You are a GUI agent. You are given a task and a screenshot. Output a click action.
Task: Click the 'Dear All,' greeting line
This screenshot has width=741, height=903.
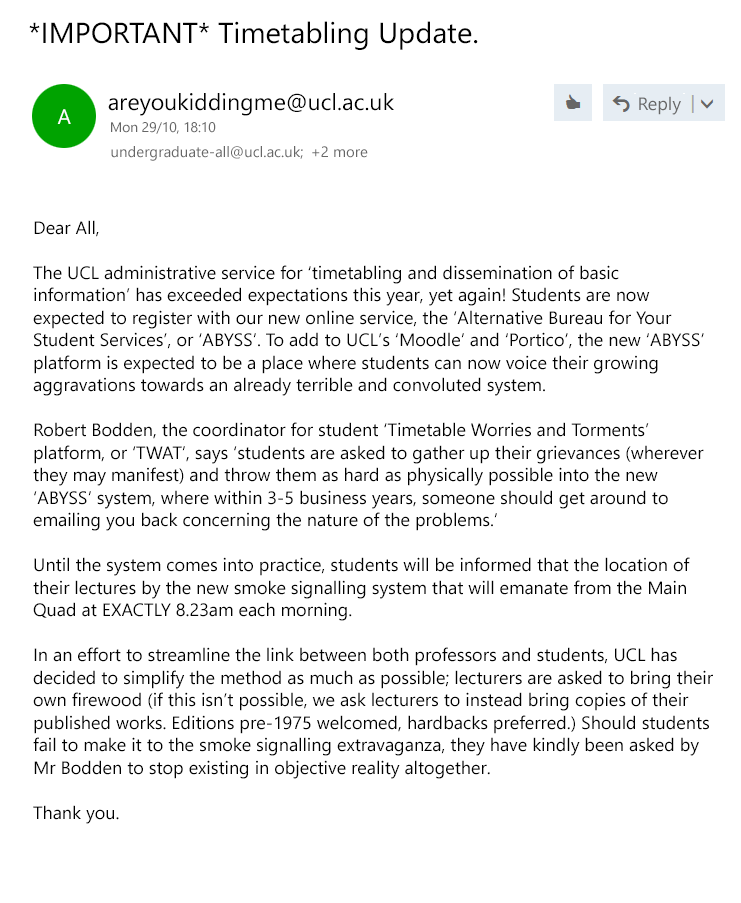click(x=67, y=228)
